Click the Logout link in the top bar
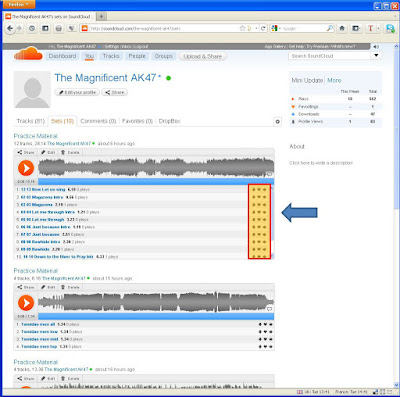This screenshot has width=400, height=397. pyautogui.click(x=141, y=47)
